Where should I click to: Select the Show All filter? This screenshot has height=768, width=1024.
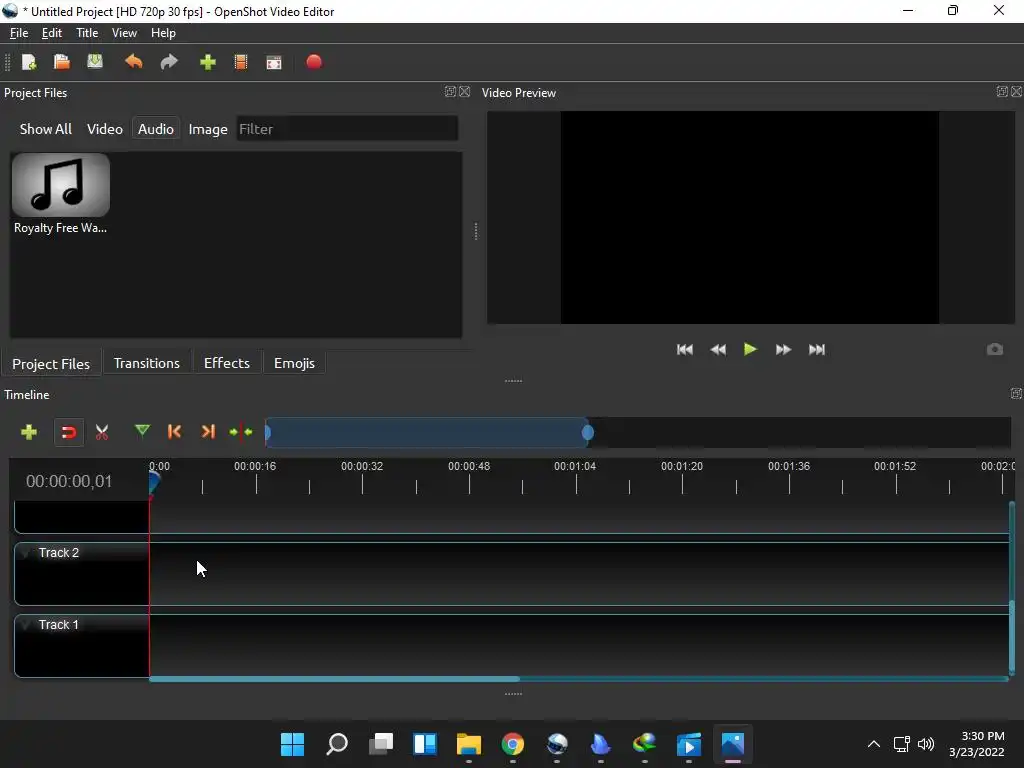(46, 129)
